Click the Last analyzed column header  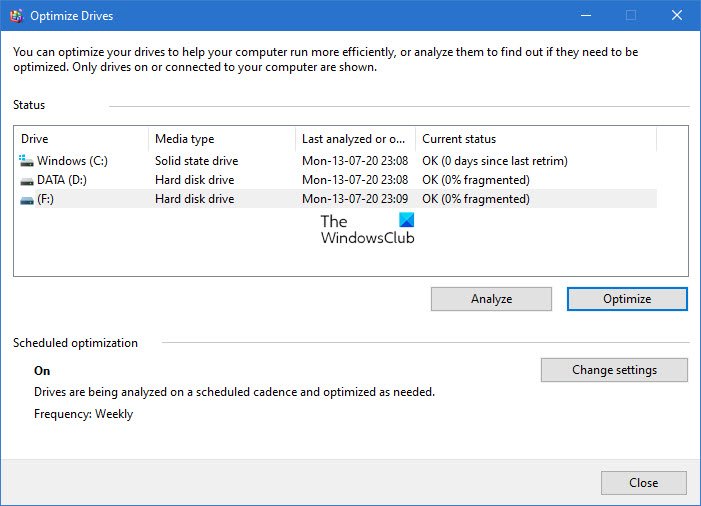click(354, 139)
